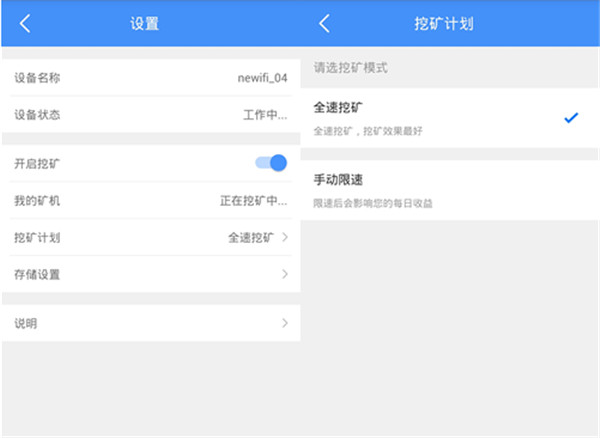Tap back arrow on 设置 screen

coord(25,24)
